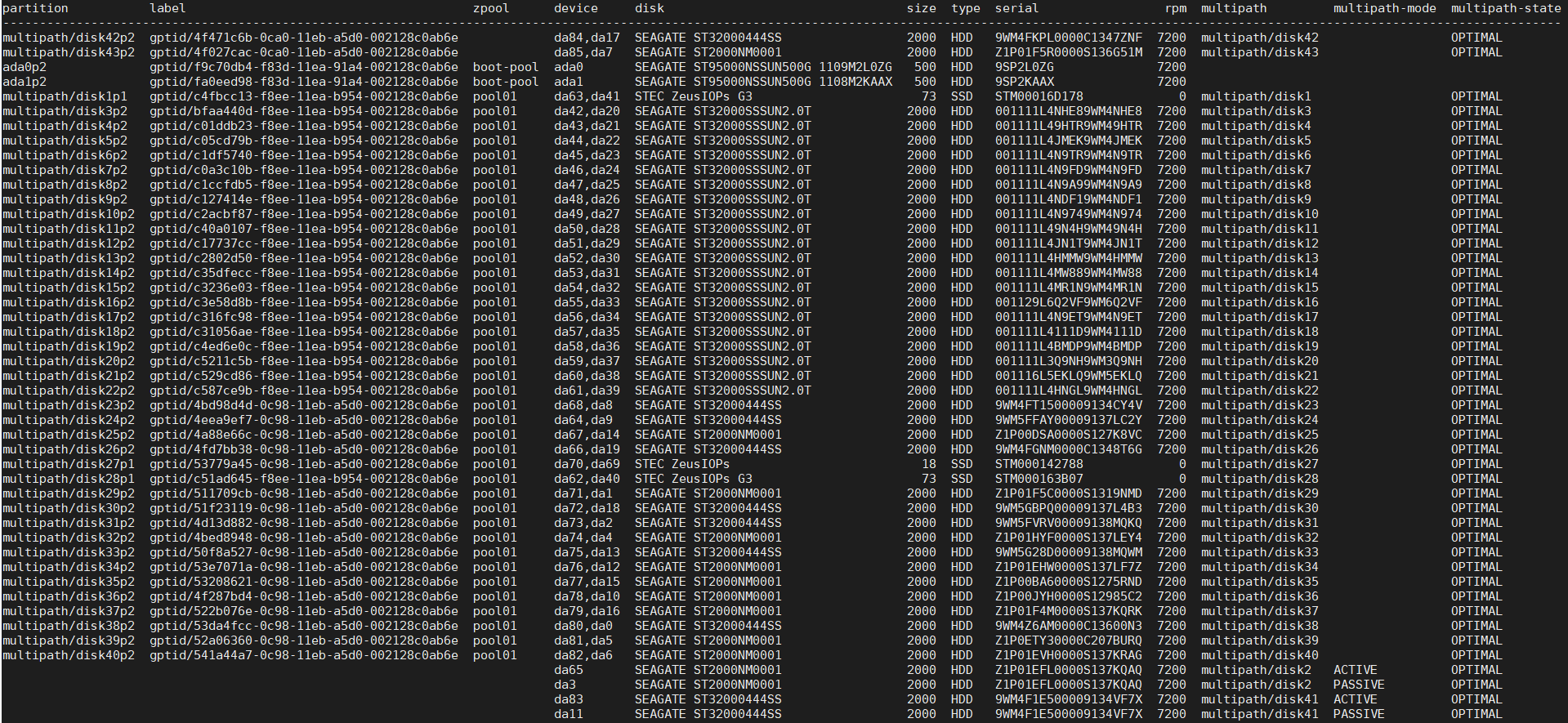Click the "device" column header

click(x=576, y=8)
